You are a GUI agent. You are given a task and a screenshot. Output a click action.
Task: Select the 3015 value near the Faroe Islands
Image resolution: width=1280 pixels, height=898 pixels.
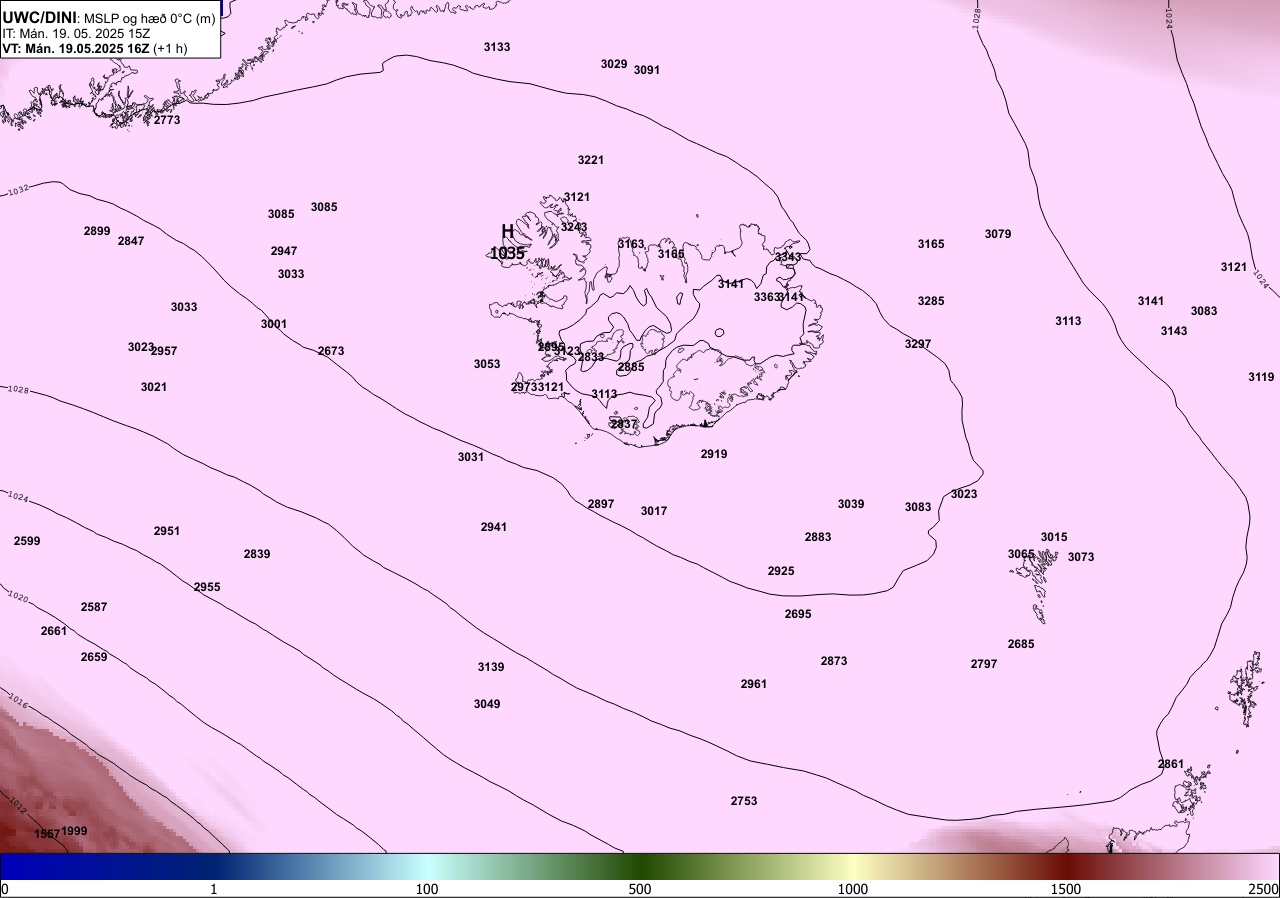[1054, 537]
